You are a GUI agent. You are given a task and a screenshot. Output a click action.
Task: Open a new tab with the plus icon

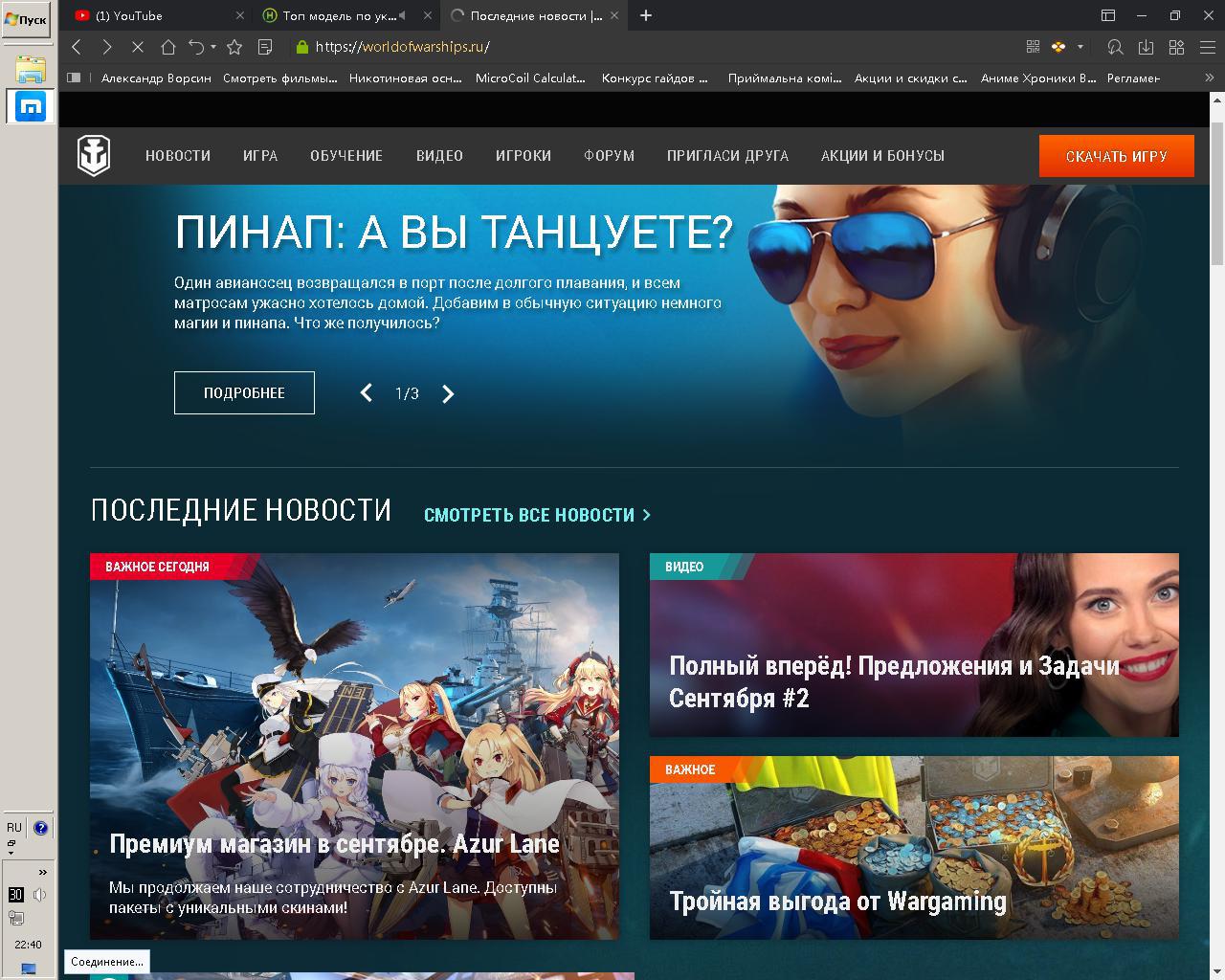pos(646,15)
